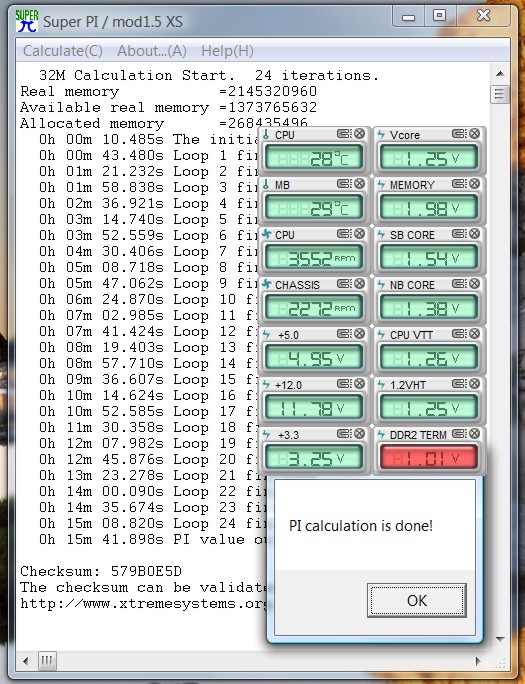Viewport: 525px width, 684px height.
Task: Close the CPU fan RPM widget
Action: [x=359, y=234]
